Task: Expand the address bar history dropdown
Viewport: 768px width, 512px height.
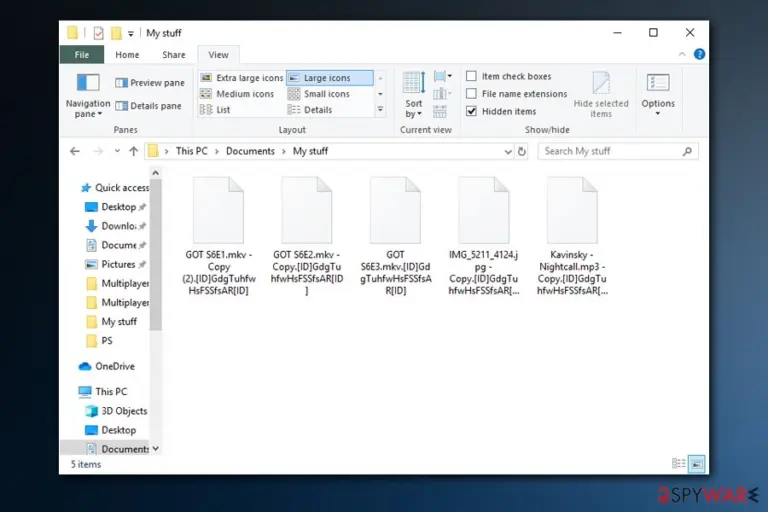Action: (x=508, y=152)
